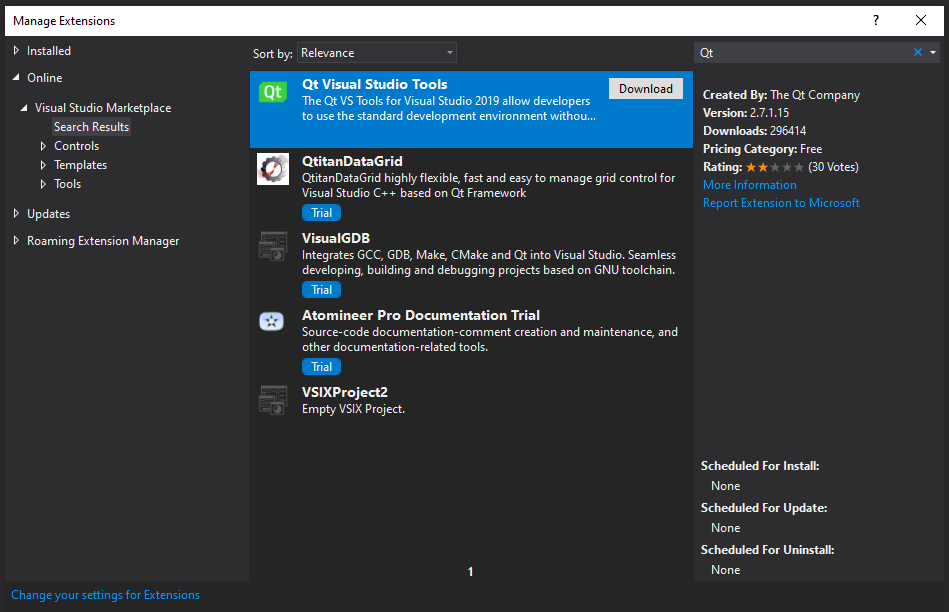Select the Visual Studio Marketplace label
949x612 pixels.
click(x=103, y=108)
